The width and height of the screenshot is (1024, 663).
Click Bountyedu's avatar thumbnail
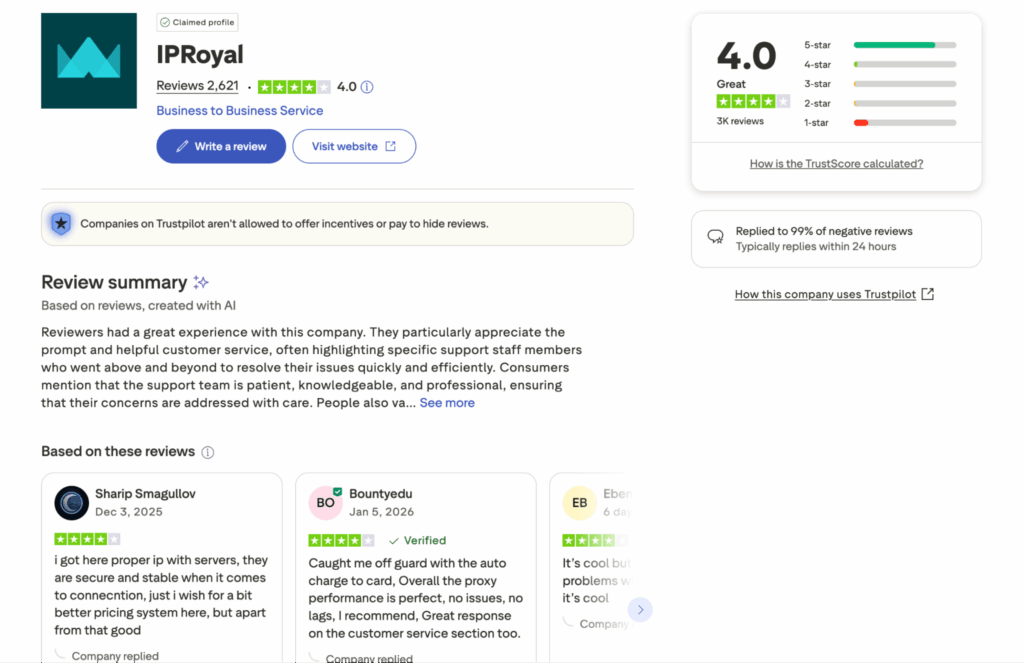[325, 503]
